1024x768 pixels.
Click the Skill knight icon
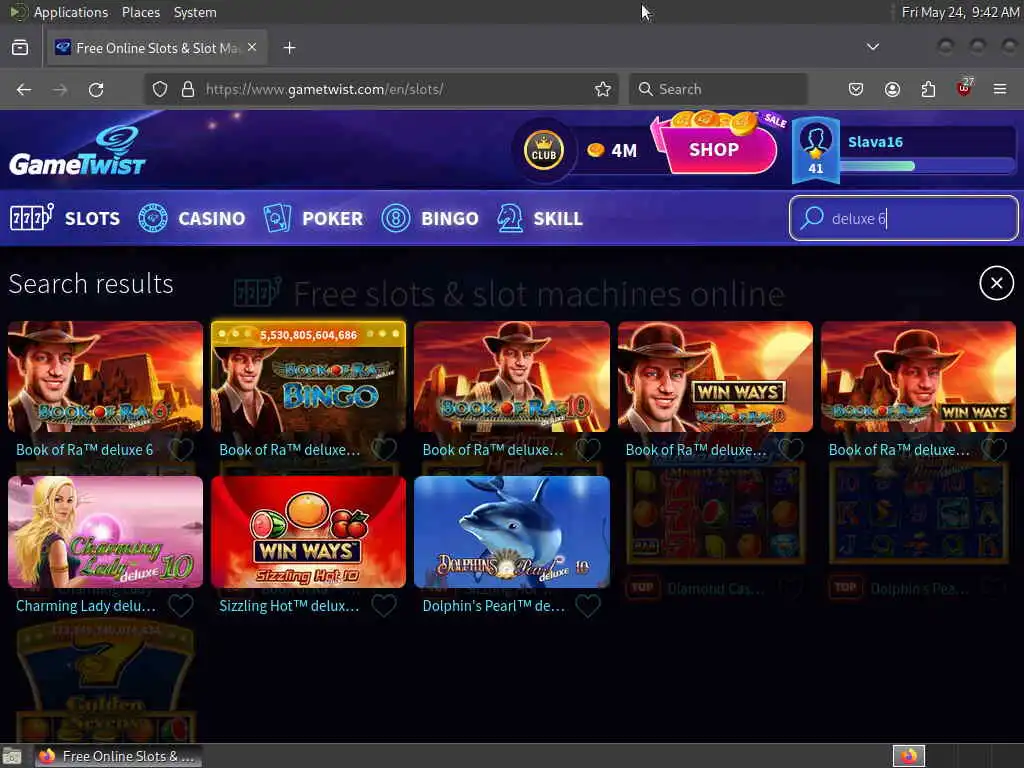coord(509,218)
